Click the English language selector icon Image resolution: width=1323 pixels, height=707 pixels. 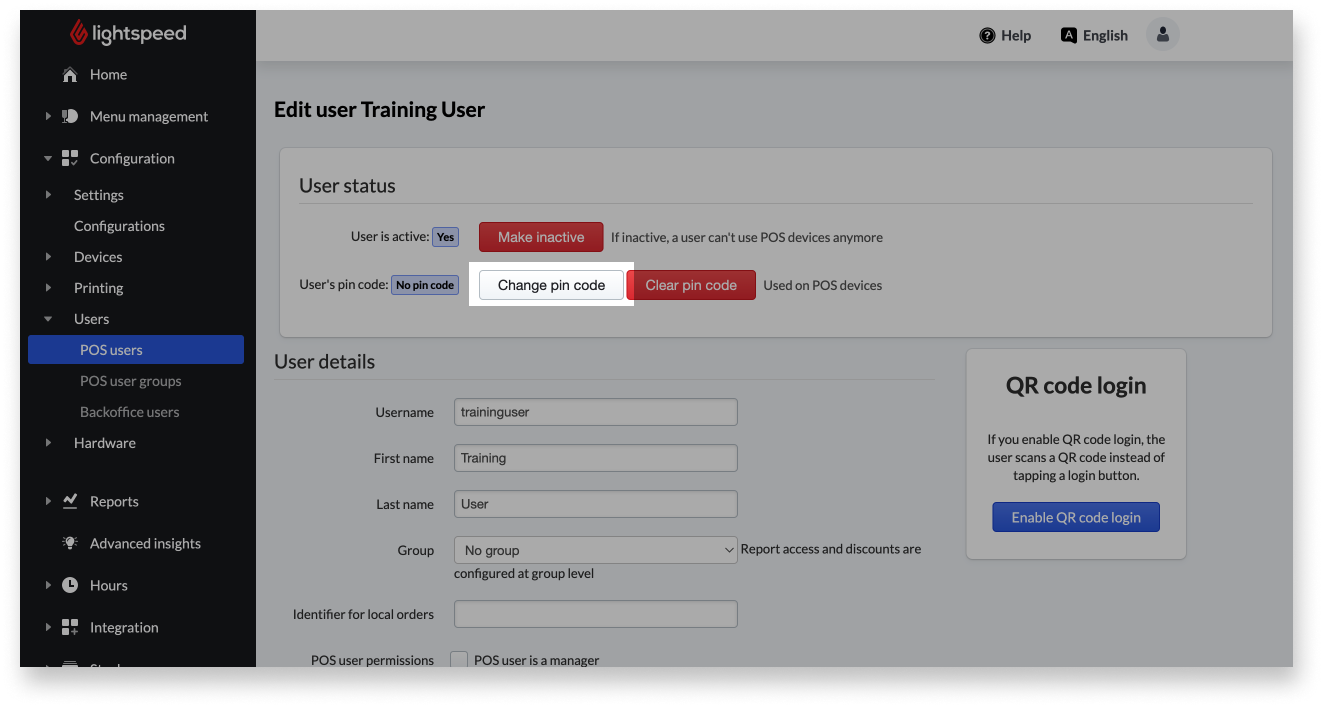(1067, 35)
